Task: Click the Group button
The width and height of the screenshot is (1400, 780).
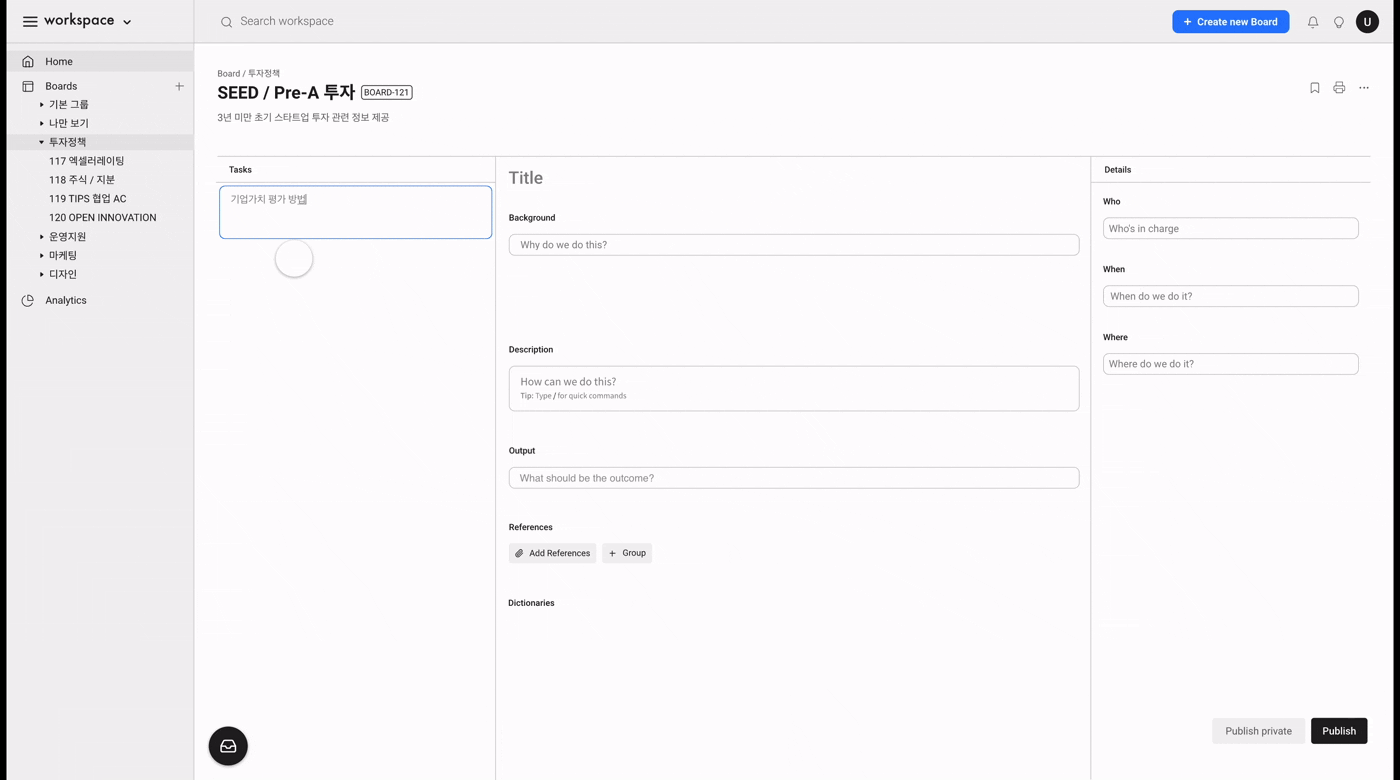Action: click(x=627, y=553)
